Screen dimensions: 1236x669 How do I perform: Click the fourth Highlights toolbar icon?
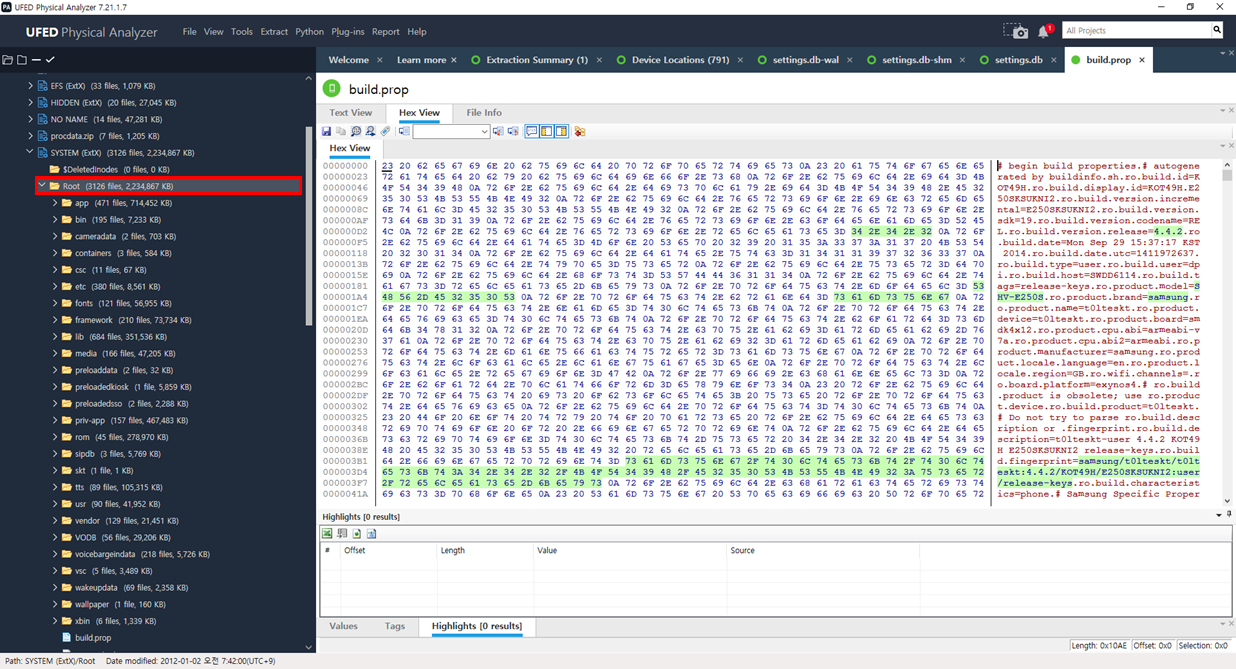[x=371, y=534]
